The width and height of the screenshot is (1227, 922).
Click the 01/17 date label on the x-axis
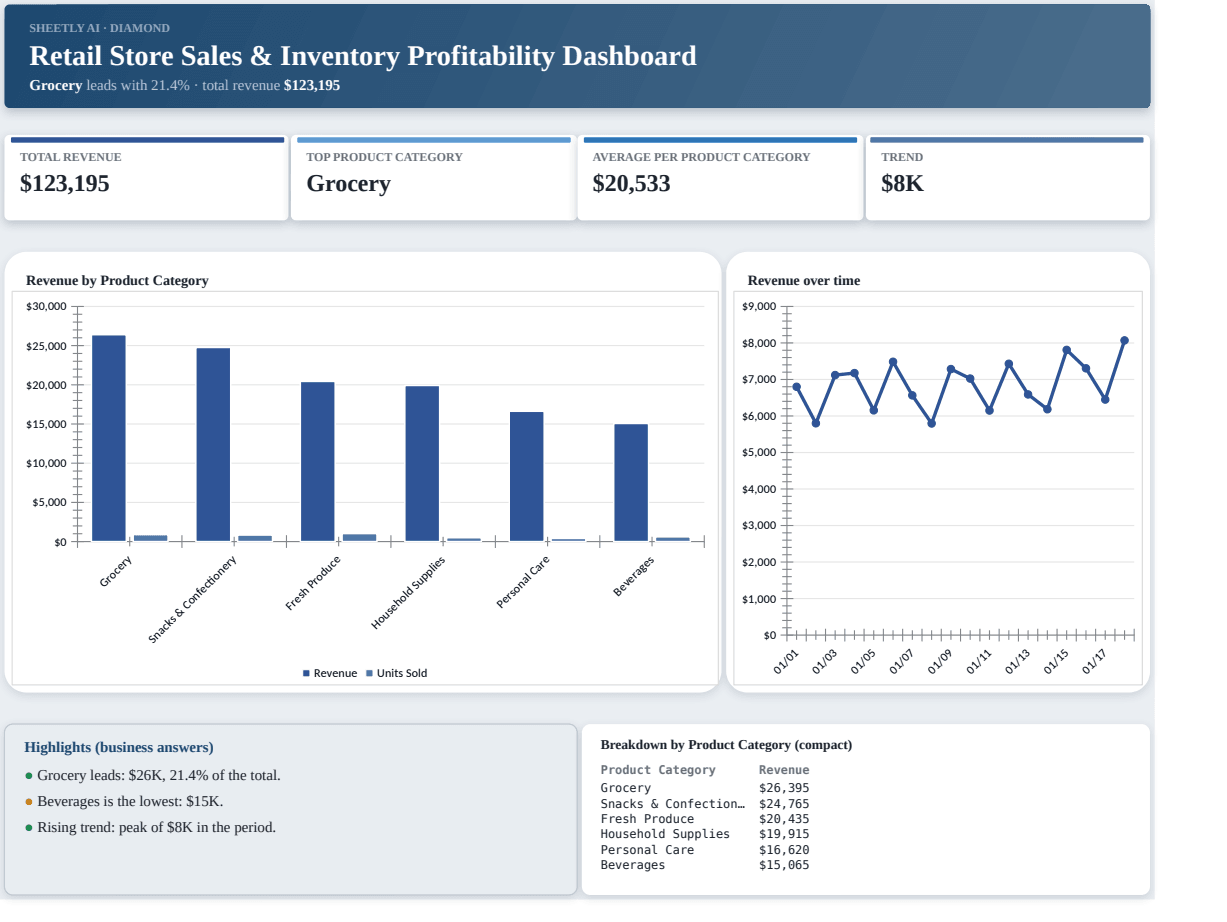1095,662
